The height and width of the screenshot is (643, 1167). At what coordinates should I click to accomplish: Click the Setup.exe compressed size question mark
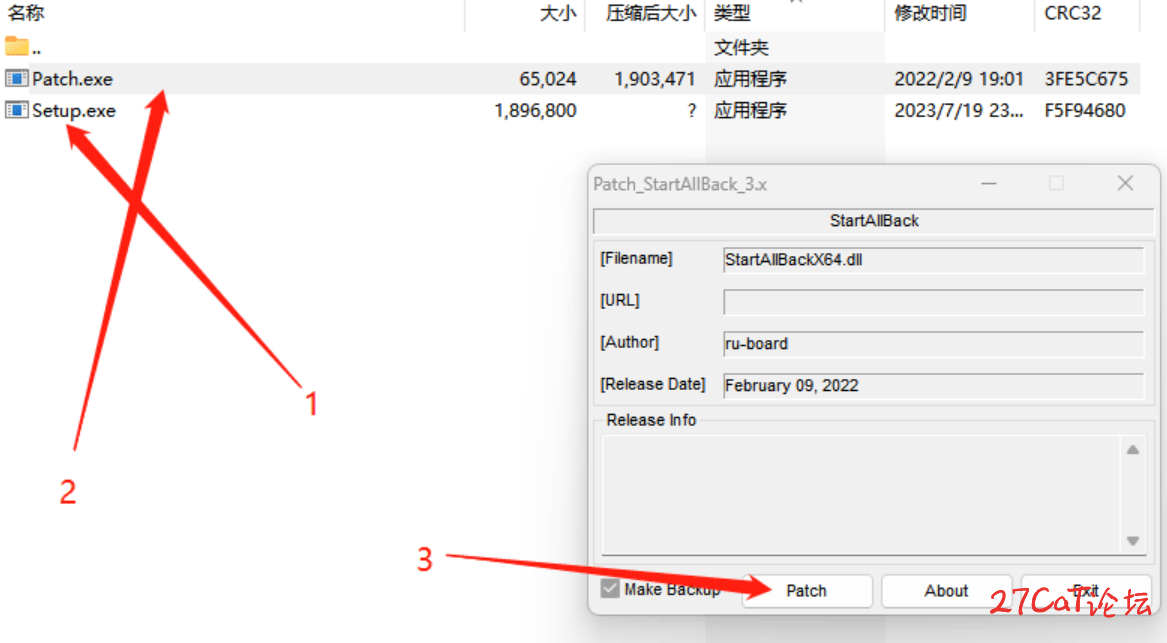(692, 111)
